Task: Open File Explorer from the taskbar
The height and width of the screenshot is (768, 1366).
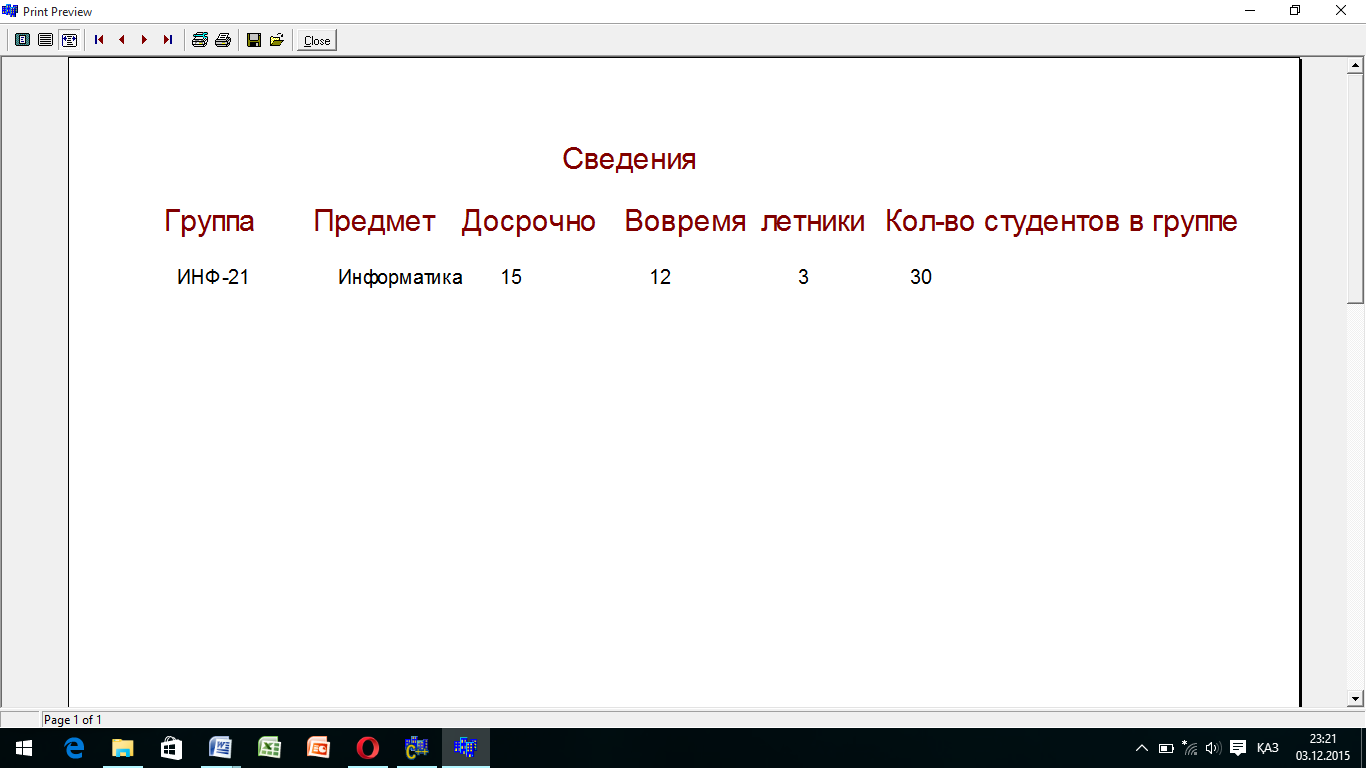Action: (122, 748)
